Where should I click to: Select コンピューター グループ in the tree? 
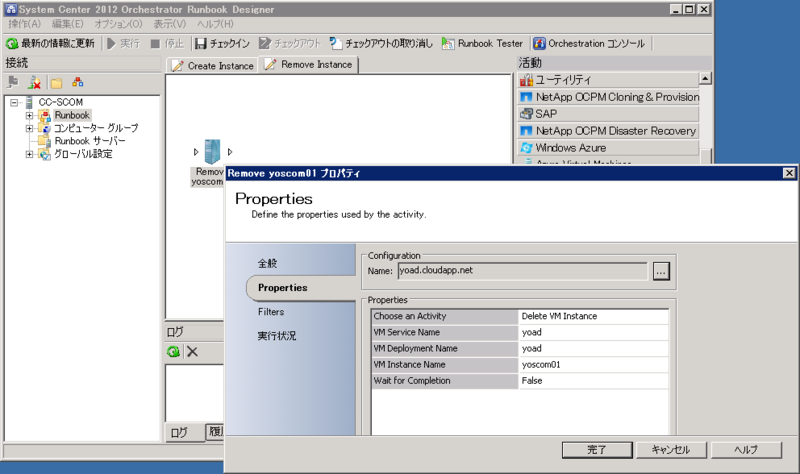point(96,128)
